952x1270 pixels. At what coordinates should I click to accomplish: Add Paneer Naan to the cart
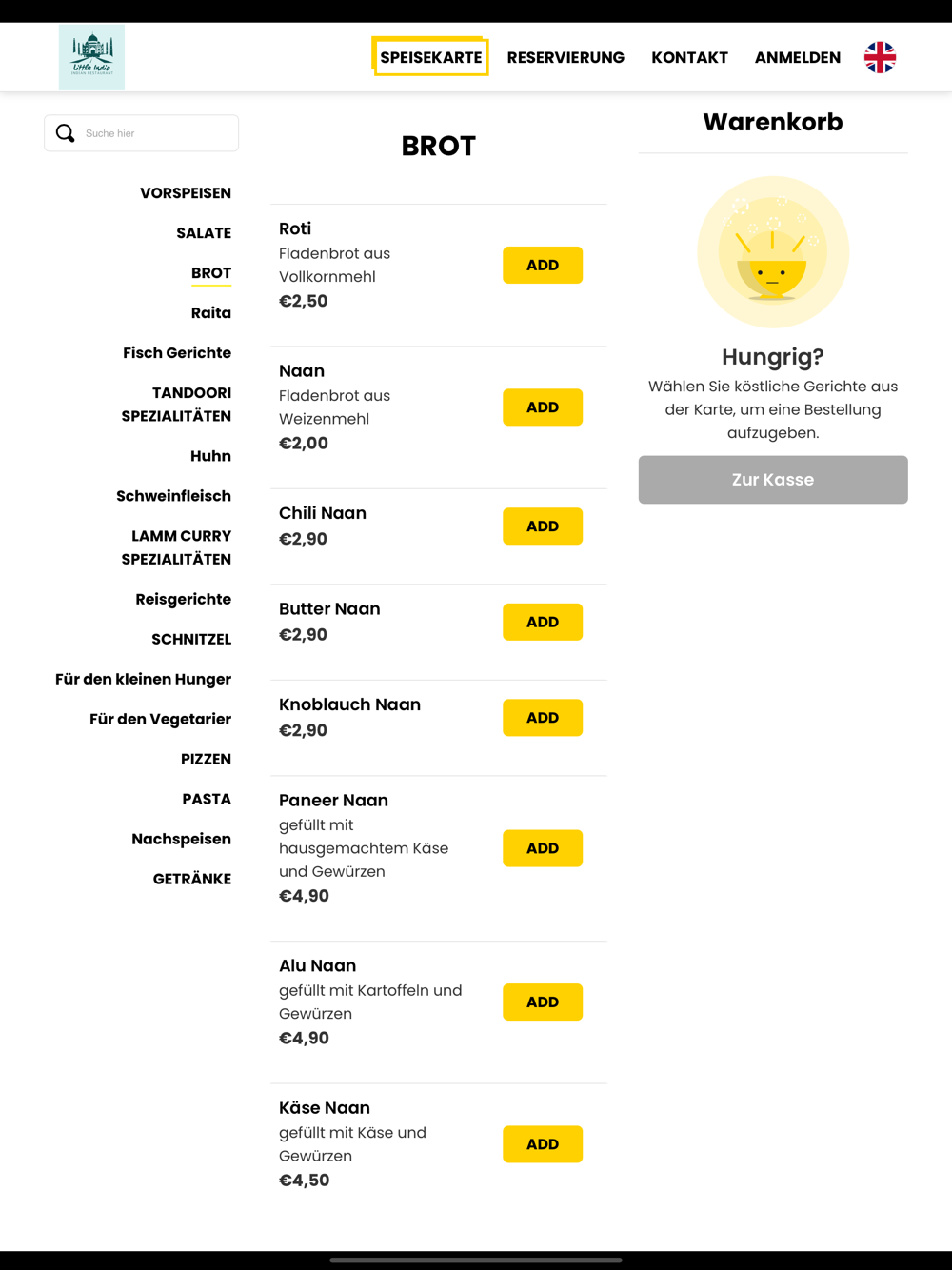[543, 848]
